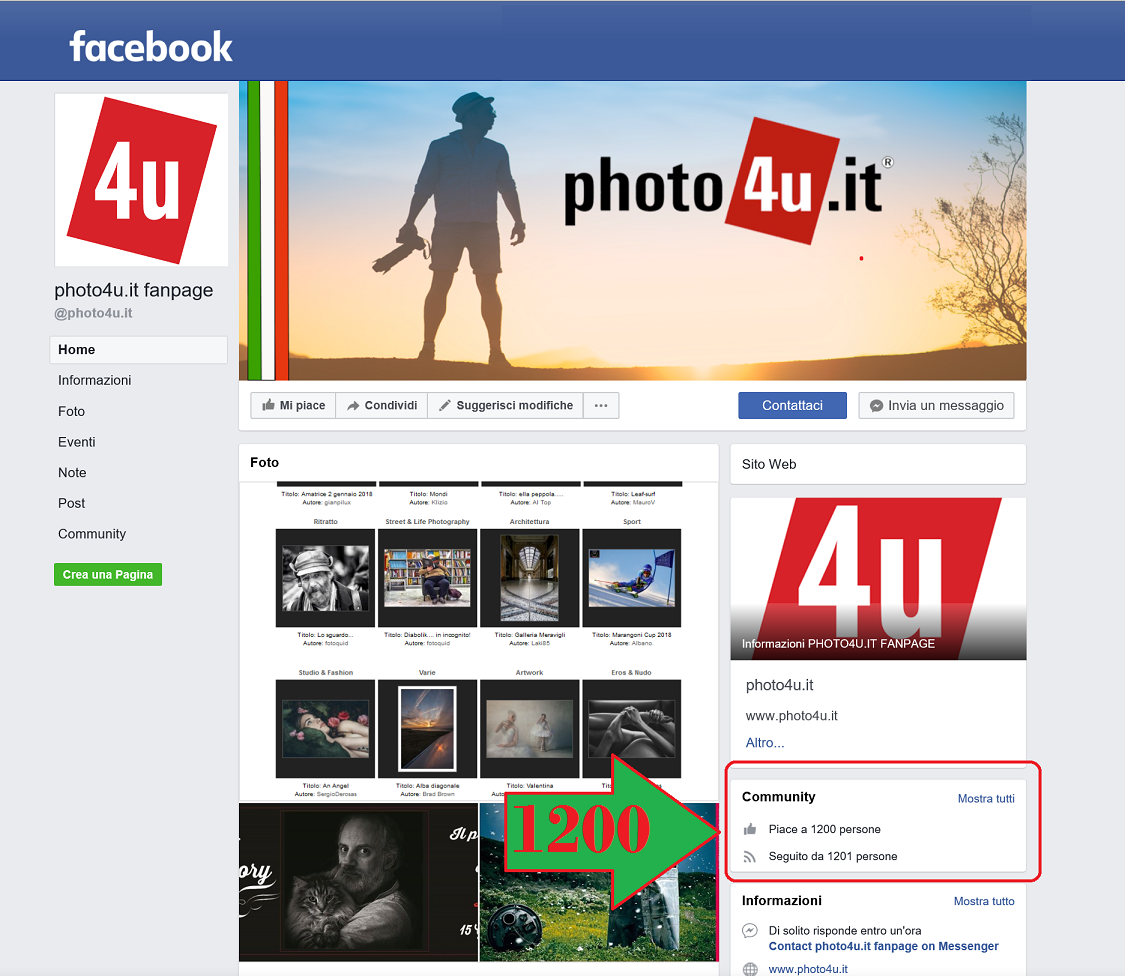Open the cover photo image
Image resolution: width=1125 pixels, height=976 pixels.
click(632, 230)
